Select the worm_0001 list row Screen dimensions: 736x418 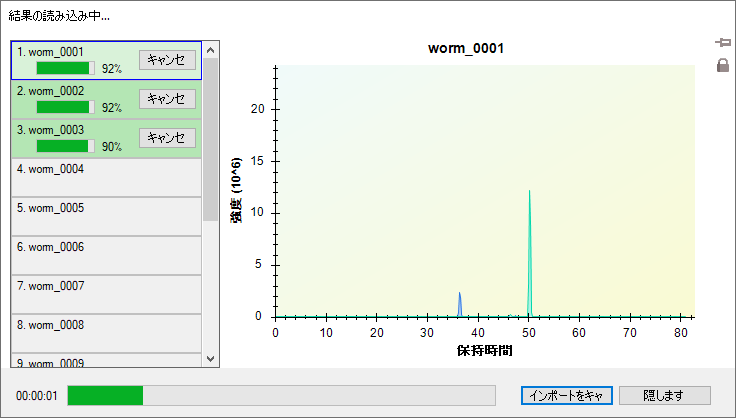pos(107,60)
